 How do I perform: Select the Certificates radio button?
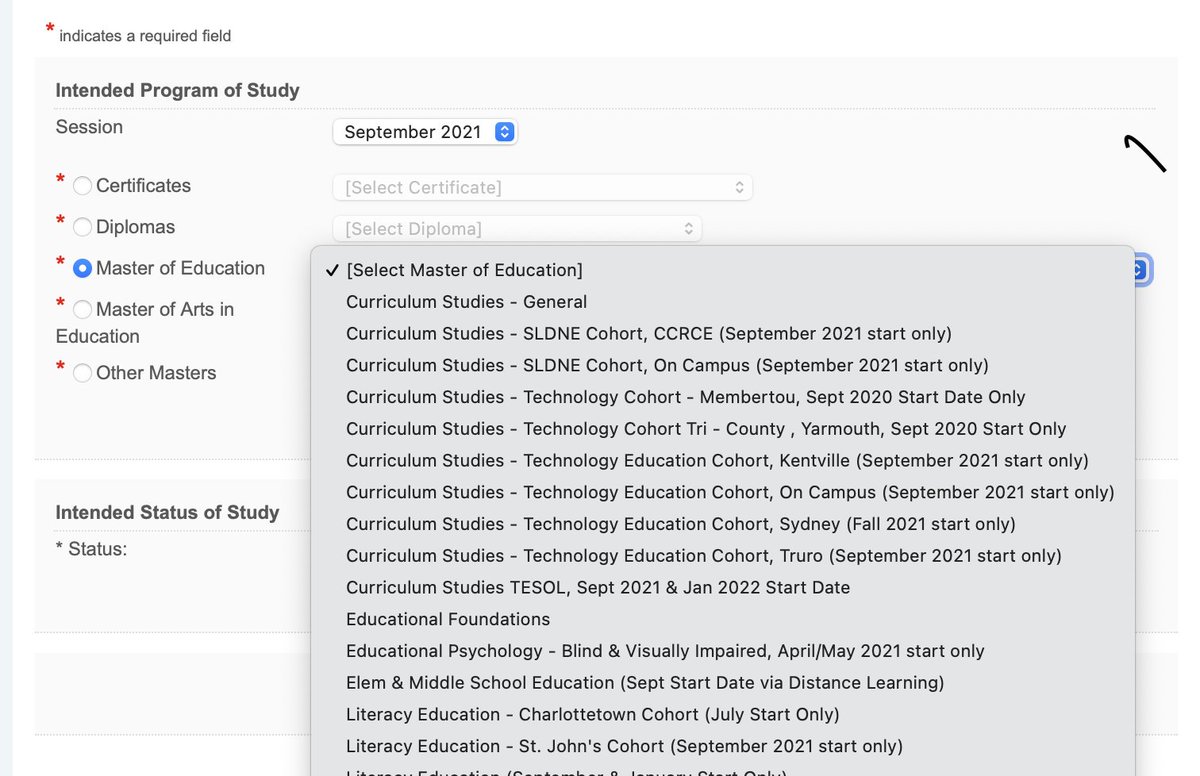coord(82,186)
